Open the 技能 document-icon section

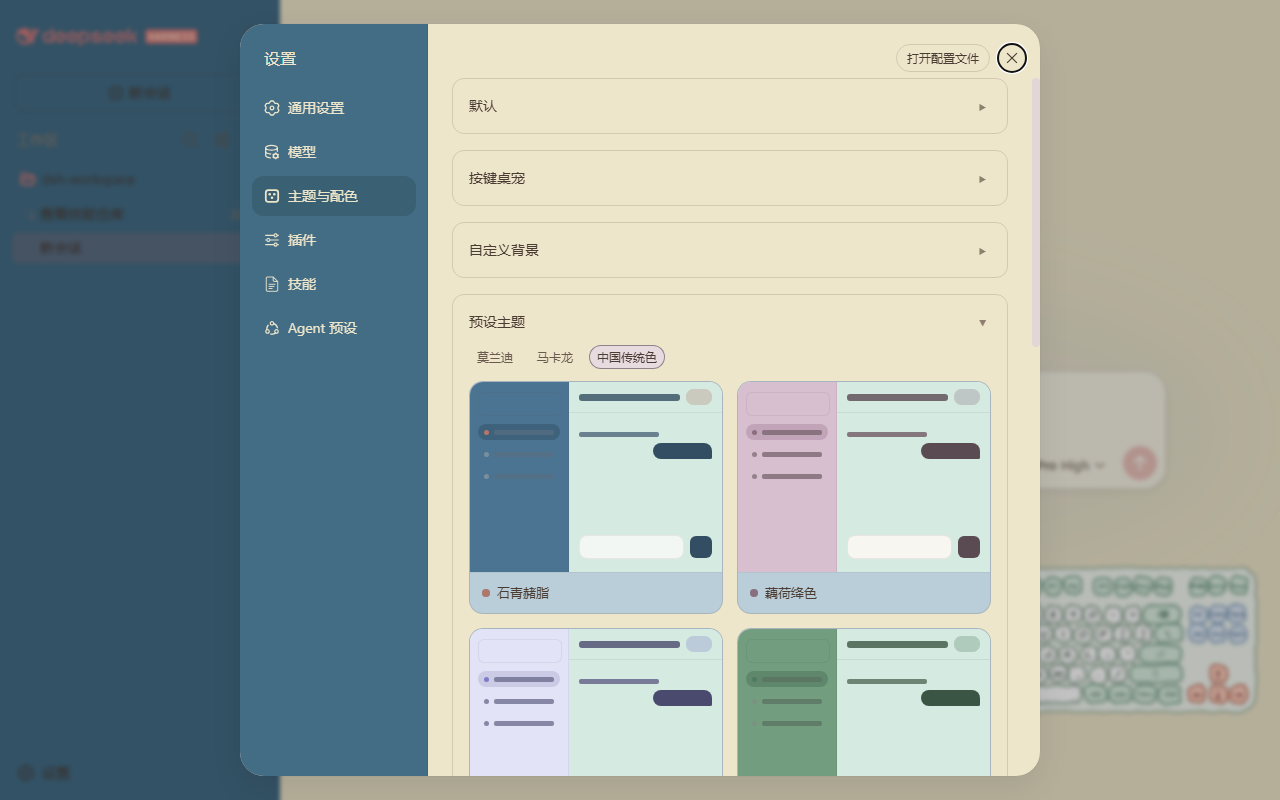pos(334,284)
